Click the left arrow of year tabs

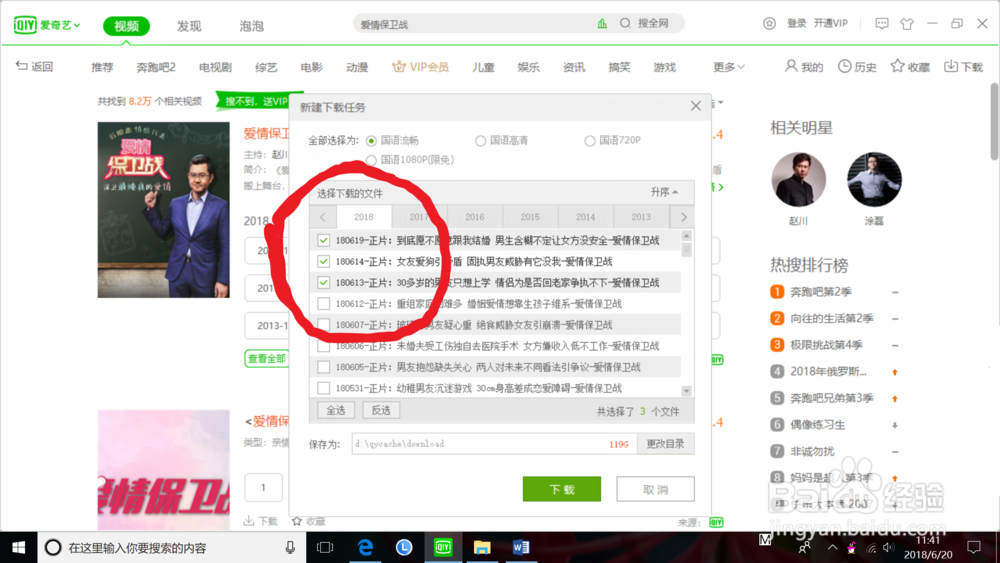[323, 217]
